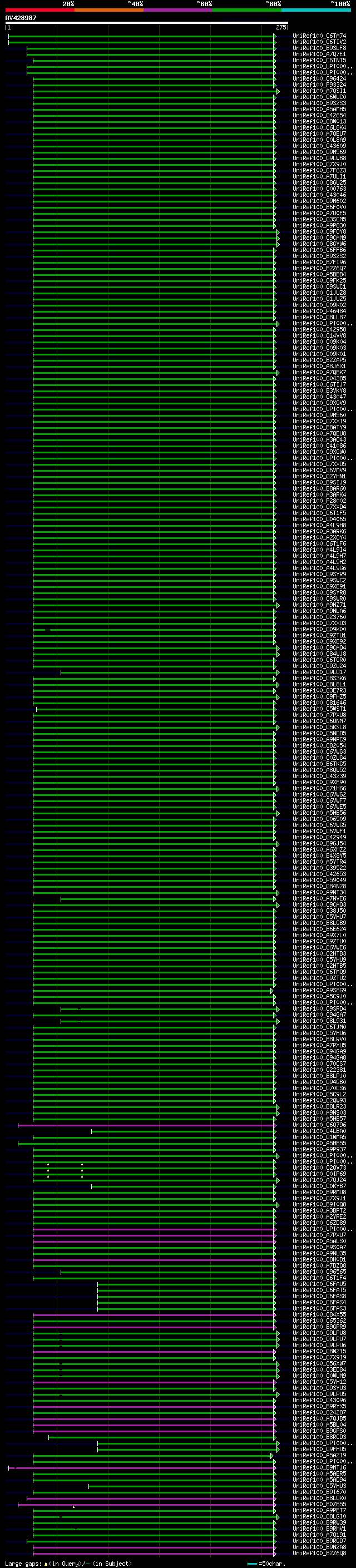
Task: Click the purple ~60% identity legend segment
Action: pos(179,11)
